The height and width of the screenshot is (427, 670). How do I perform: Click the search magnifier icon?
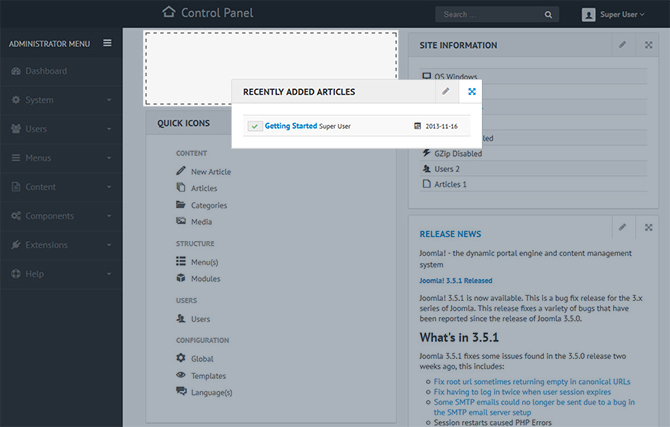548,15
